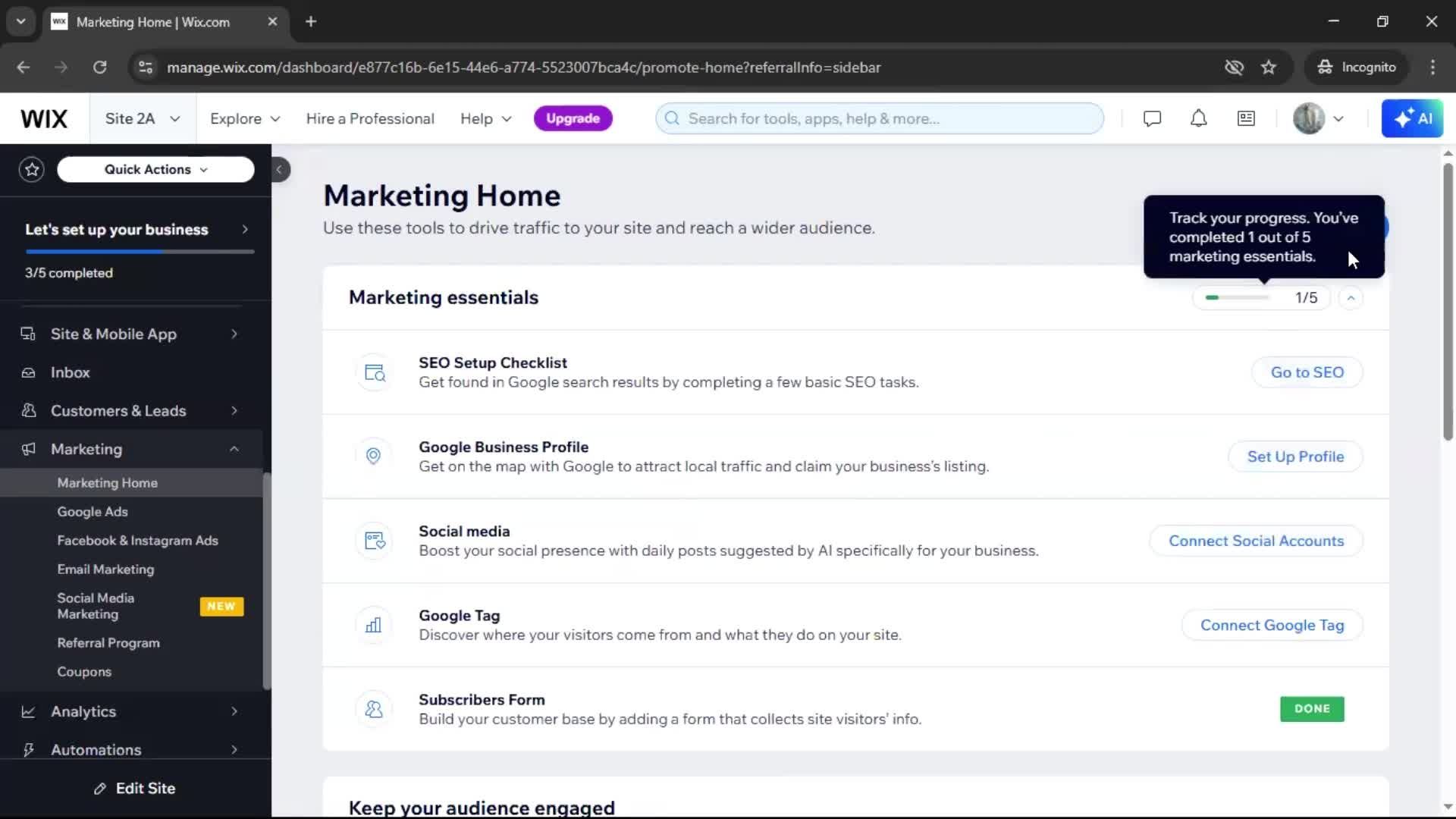Click the Wix logo
The height and width of the screenshot is (819, 1456).
(x=44, y=119)
